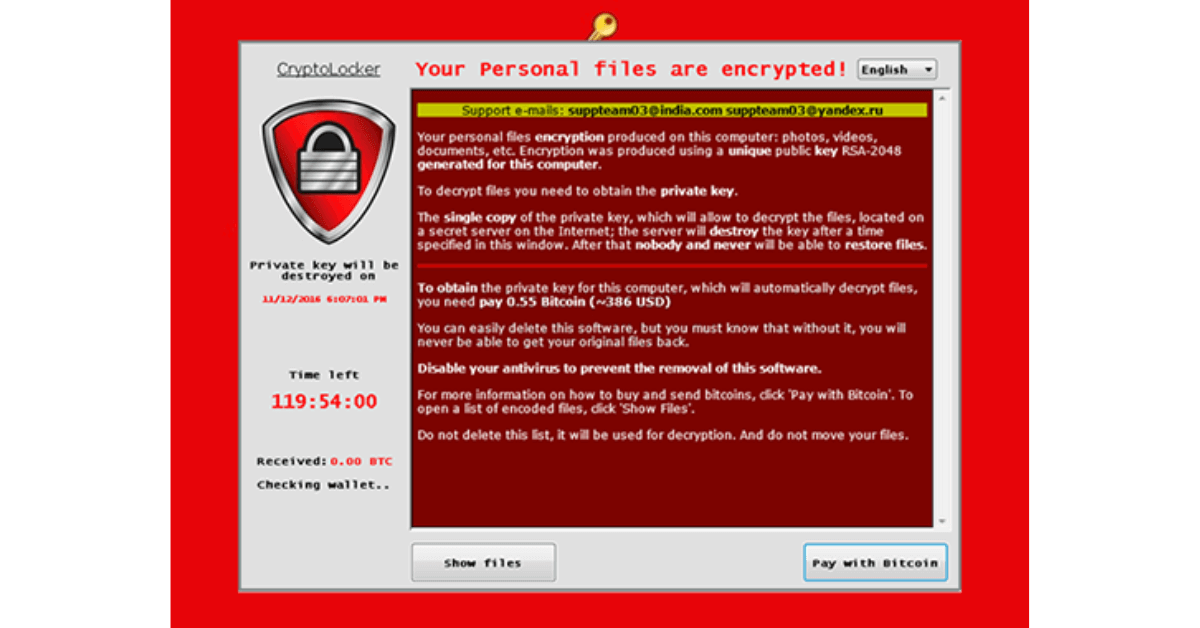Screen dimensions: 1200x628
Task: Click the suppteam03@yandex.ru email address
Action: (x=805, y=110)
